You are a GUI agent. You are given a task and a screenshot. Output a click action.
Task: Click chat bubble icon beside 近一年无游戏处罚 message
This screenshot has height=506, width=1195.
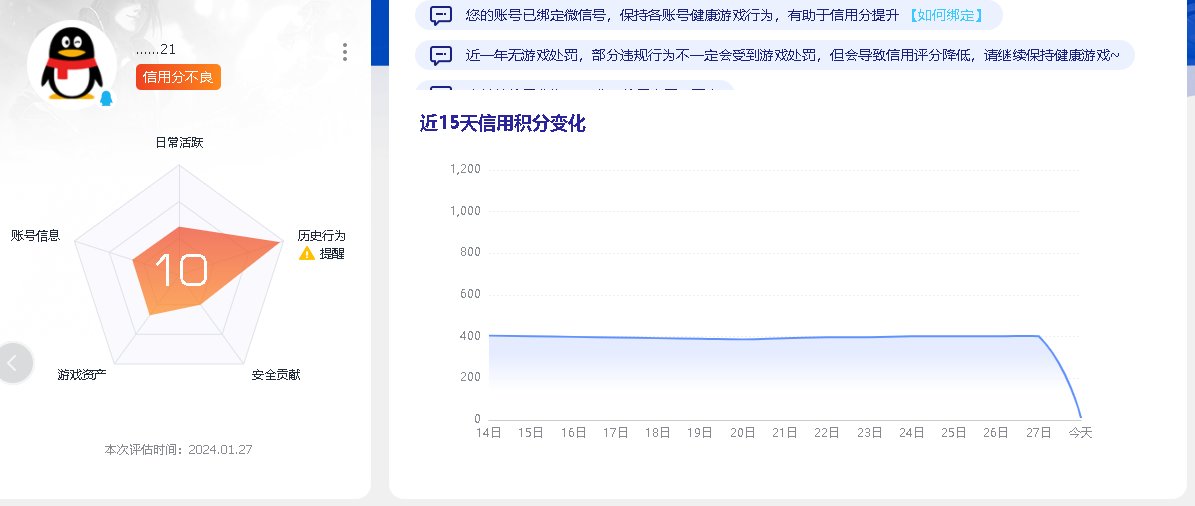click(x=441, y=56)
